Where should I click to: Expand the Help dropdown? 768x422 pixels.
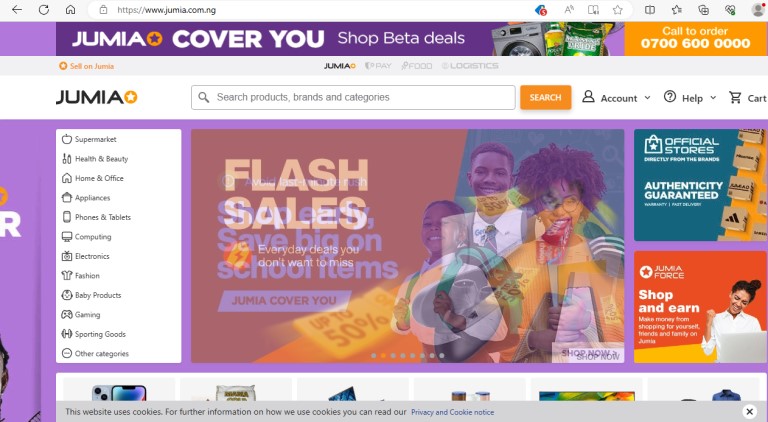click(690, 98)
